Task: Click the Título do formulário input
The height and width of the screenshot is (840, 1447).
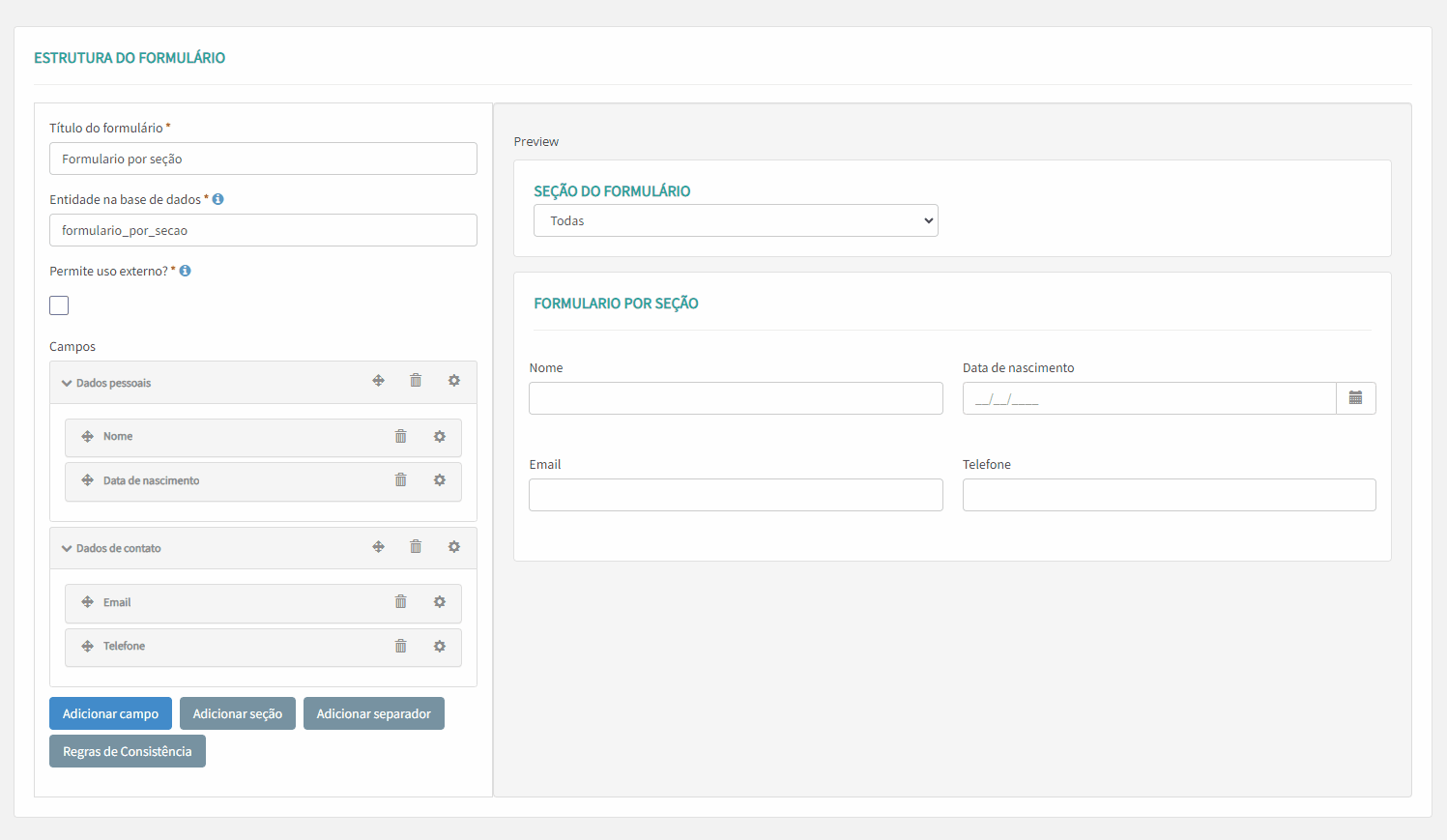Action: coord(263,159)
